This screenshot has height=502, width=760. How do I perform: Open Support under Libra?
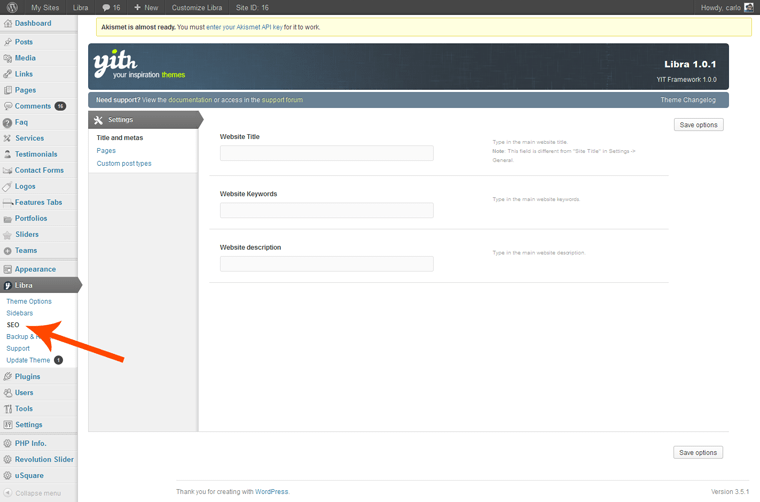pyautogui.click(x=18, y=348)
